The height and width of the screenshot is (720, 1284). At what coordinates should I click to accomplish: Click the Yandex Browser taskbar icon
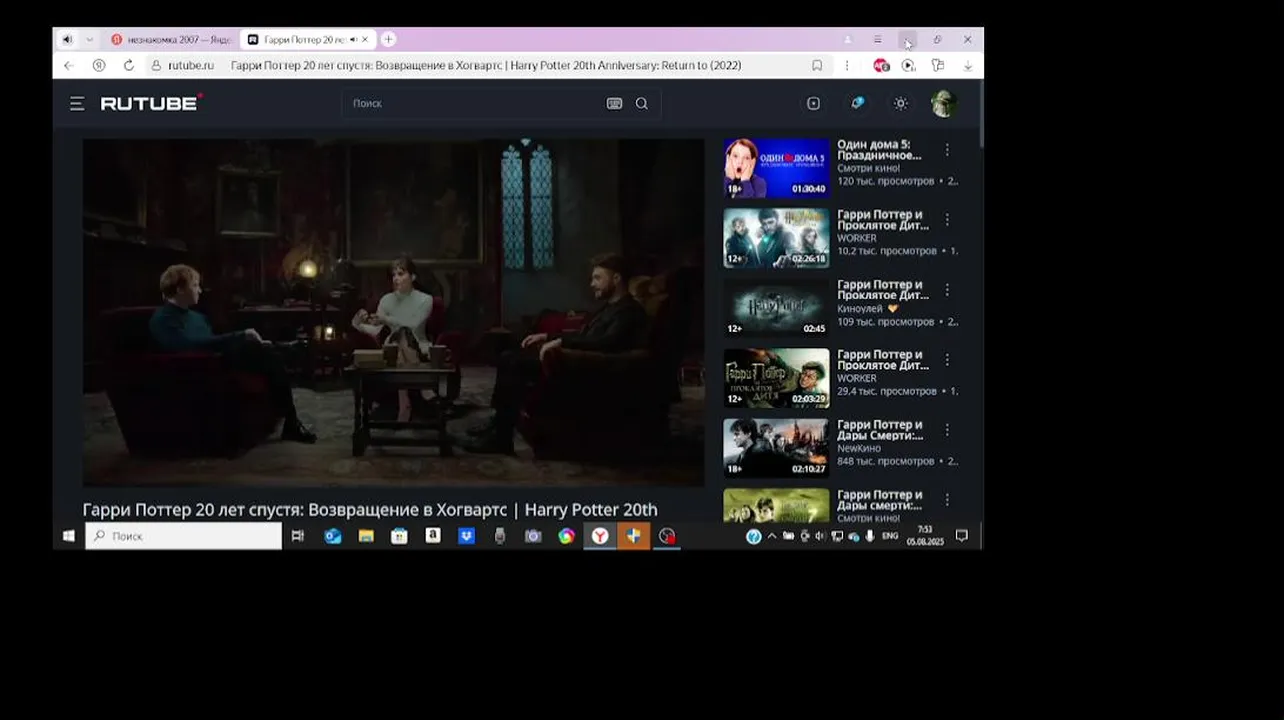click(x=600, y=536)
